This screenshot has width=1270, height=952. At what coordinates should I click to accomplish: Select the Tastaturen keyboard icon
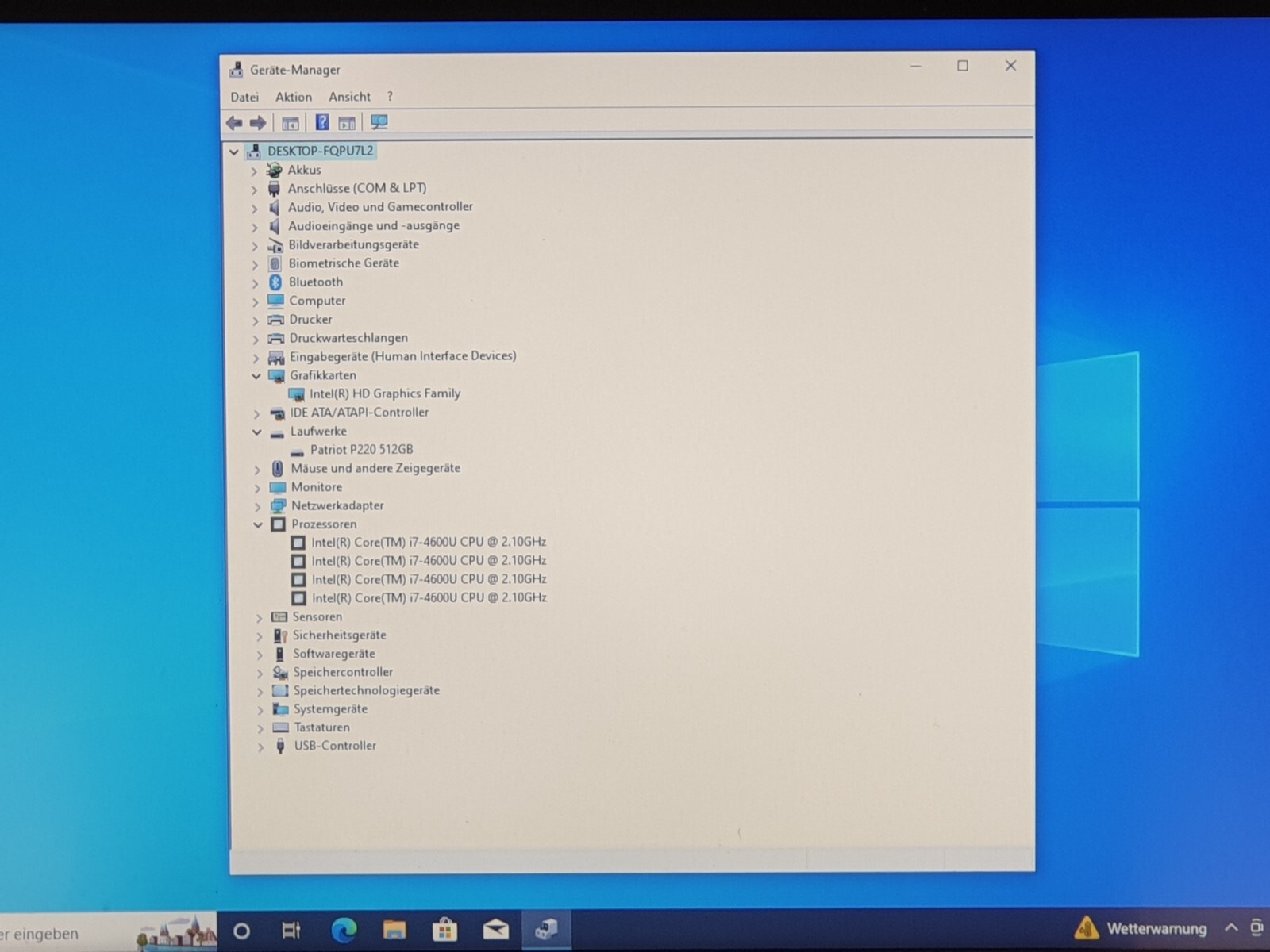280,727
